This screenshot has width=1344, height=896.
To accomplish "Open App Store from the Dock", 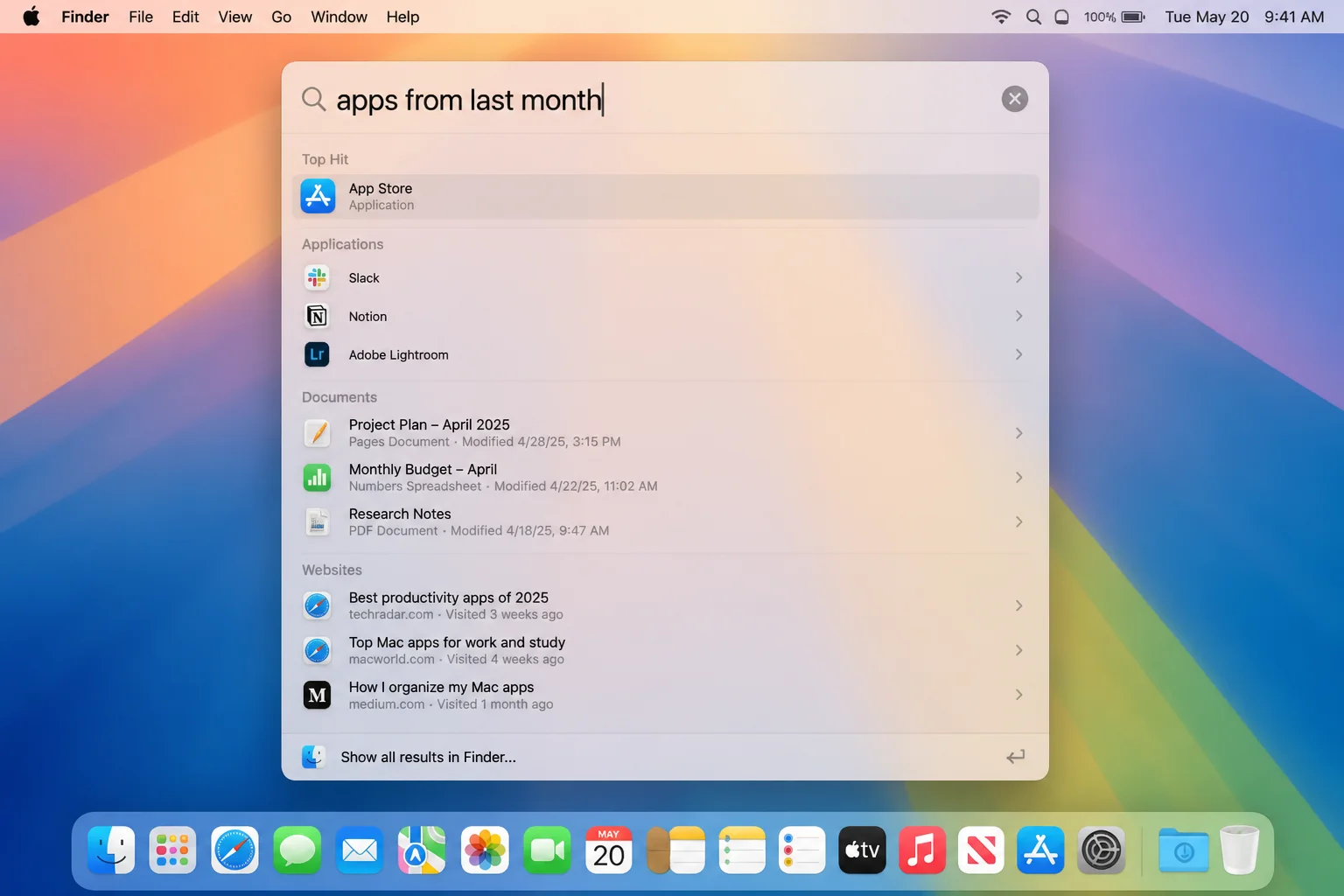I will coord(1040,850).
